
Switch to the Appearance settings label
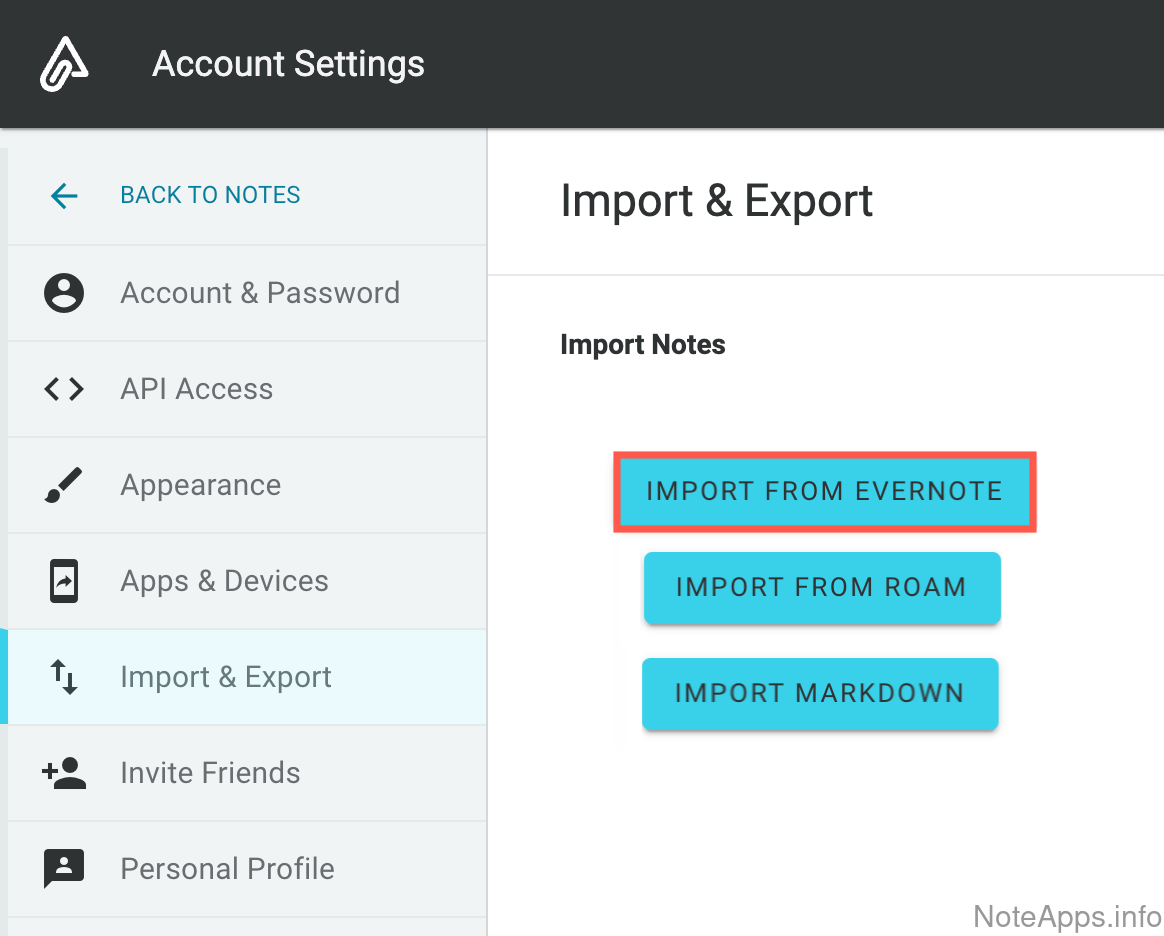pyautogui.click(x=201, y=485)
